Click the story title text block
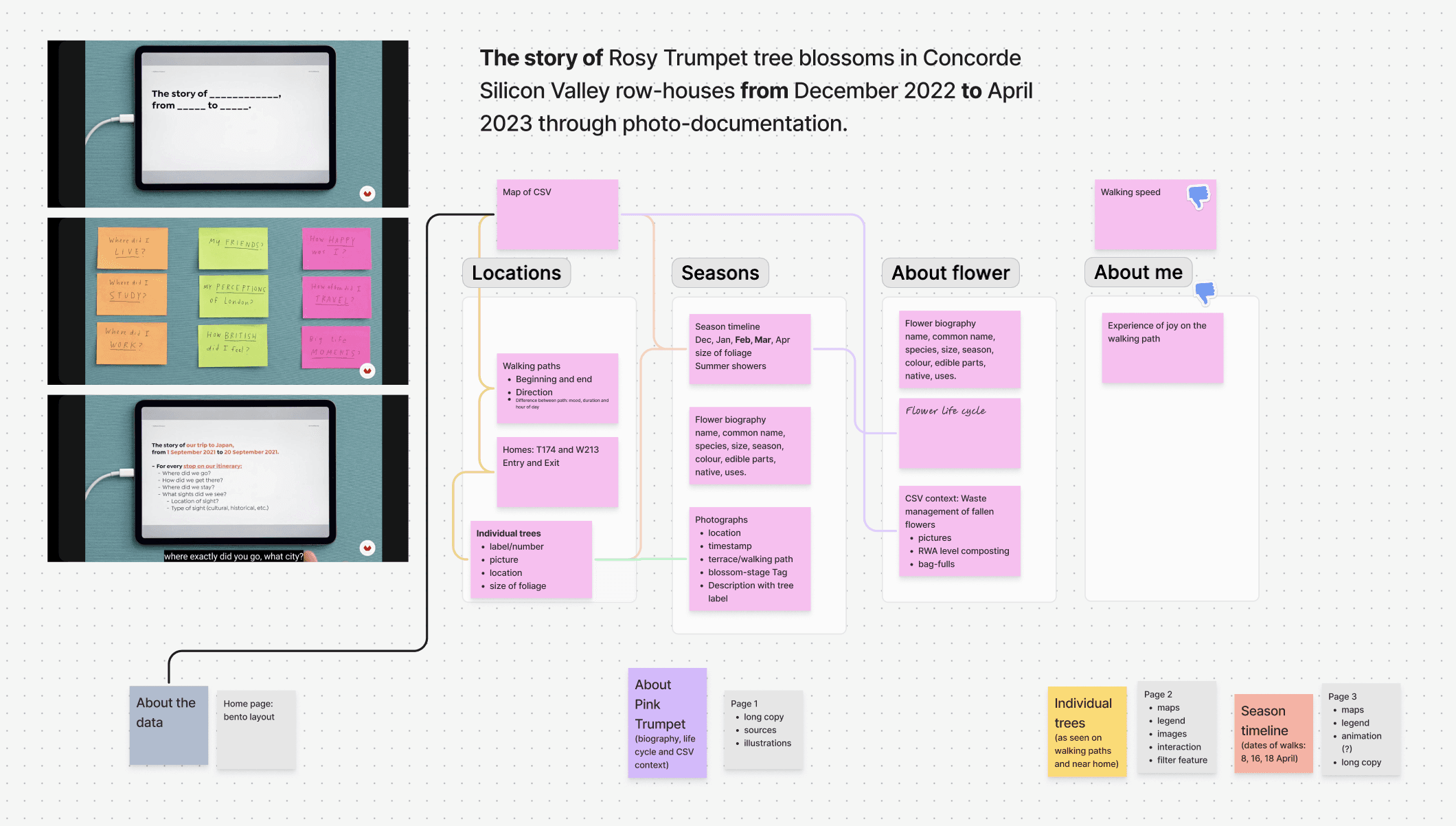The width and height of the screenshot is (1456, 826). 755,91
